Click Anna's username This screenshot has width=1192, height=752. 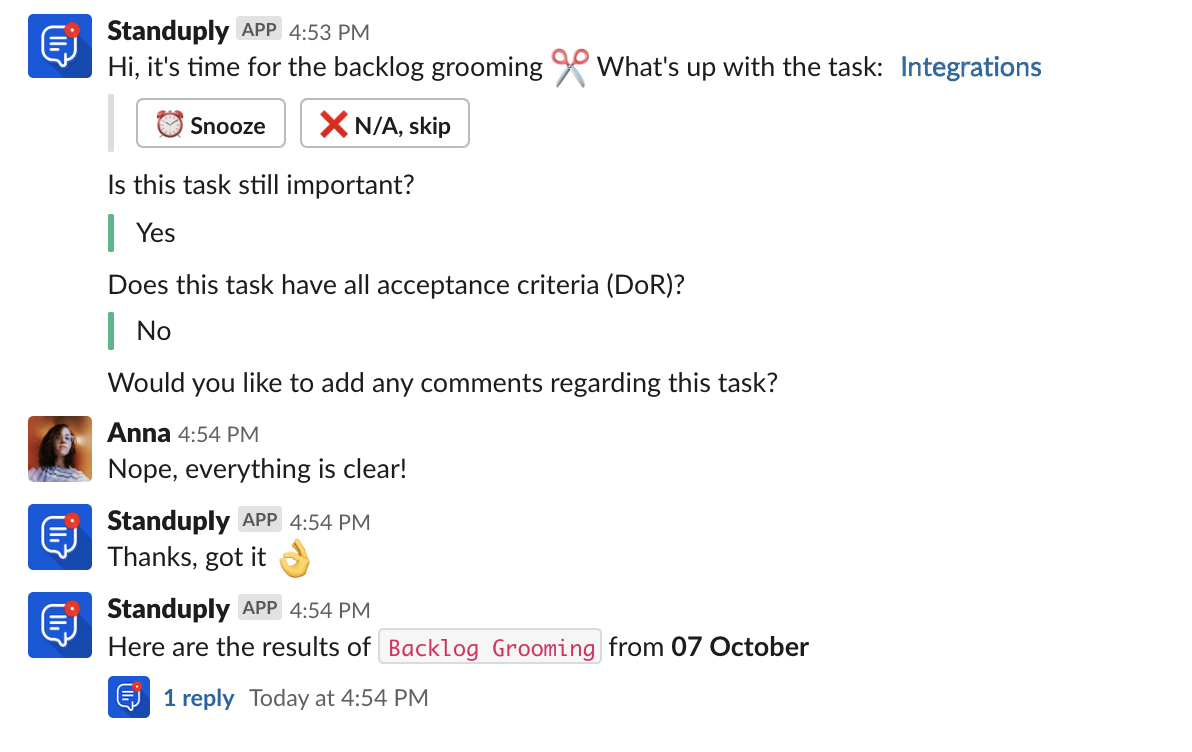(138, 433)
